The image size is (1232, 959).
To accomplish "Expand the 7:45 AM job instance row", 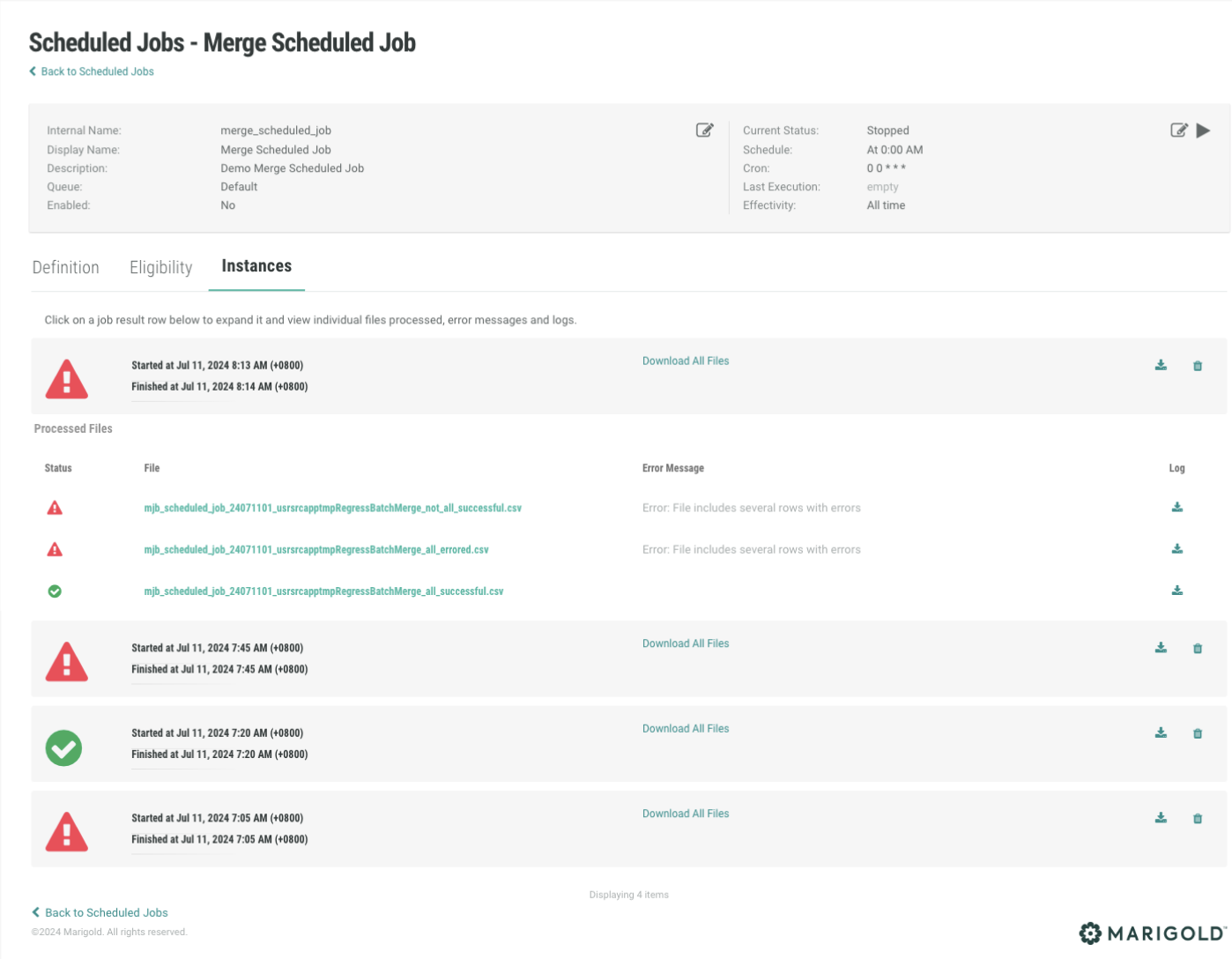I will 219,658.
